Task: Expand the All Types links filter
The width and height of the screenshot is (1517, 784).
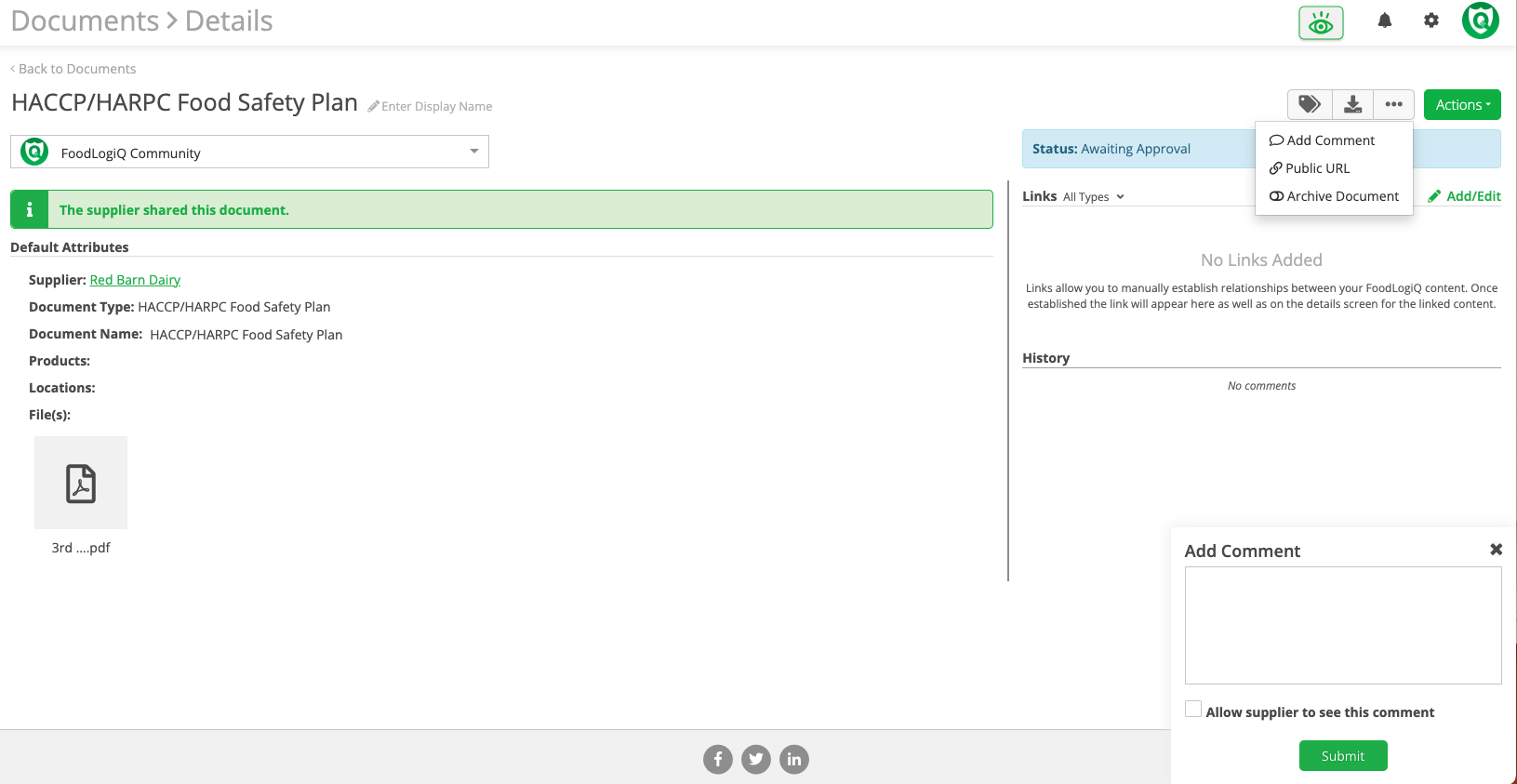Action: 1094,197
